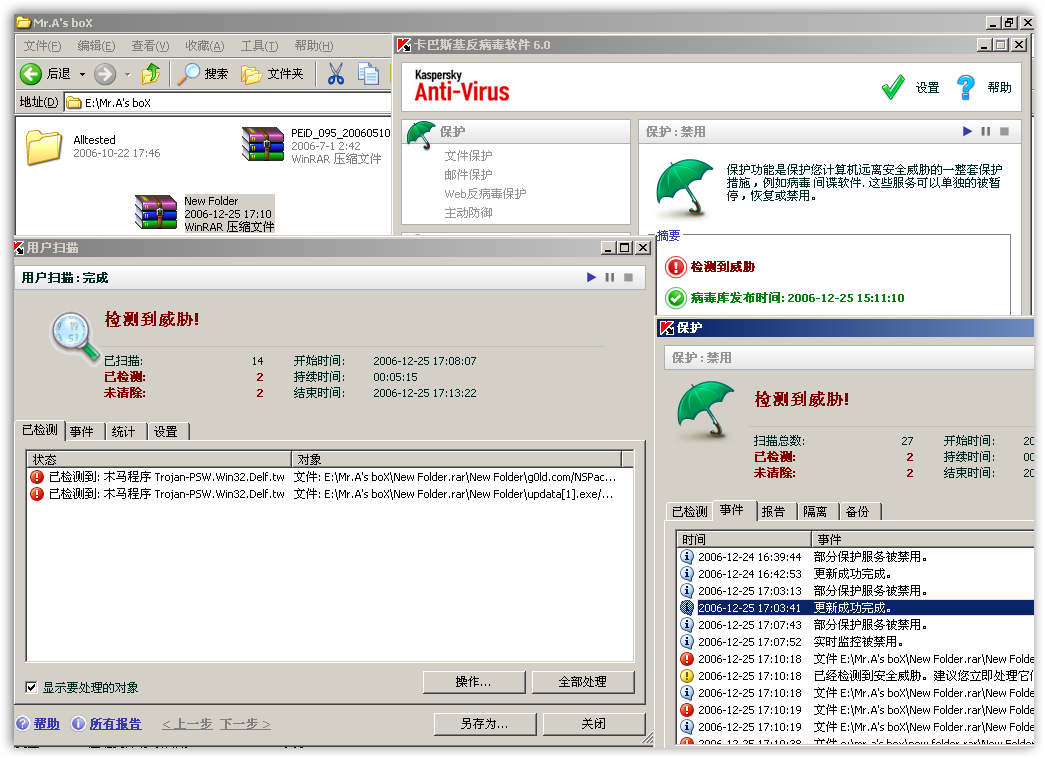Click the Forward arrow icon in Explorer toolbar
The height and width of the screenshot is (759, 1045).
coord(105,74)
